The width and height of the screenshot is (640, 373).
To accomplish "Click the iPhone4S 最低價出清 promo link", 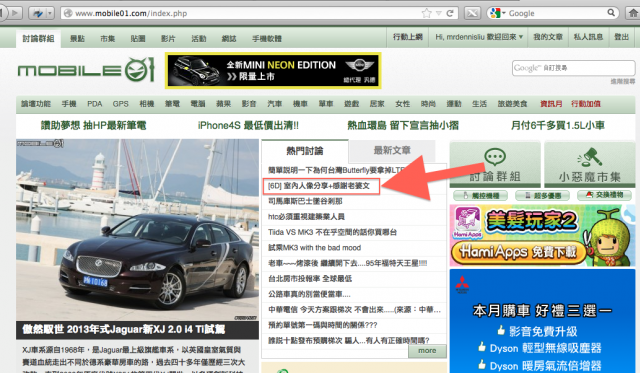I will pyautogui.click(x=248, y=126).
